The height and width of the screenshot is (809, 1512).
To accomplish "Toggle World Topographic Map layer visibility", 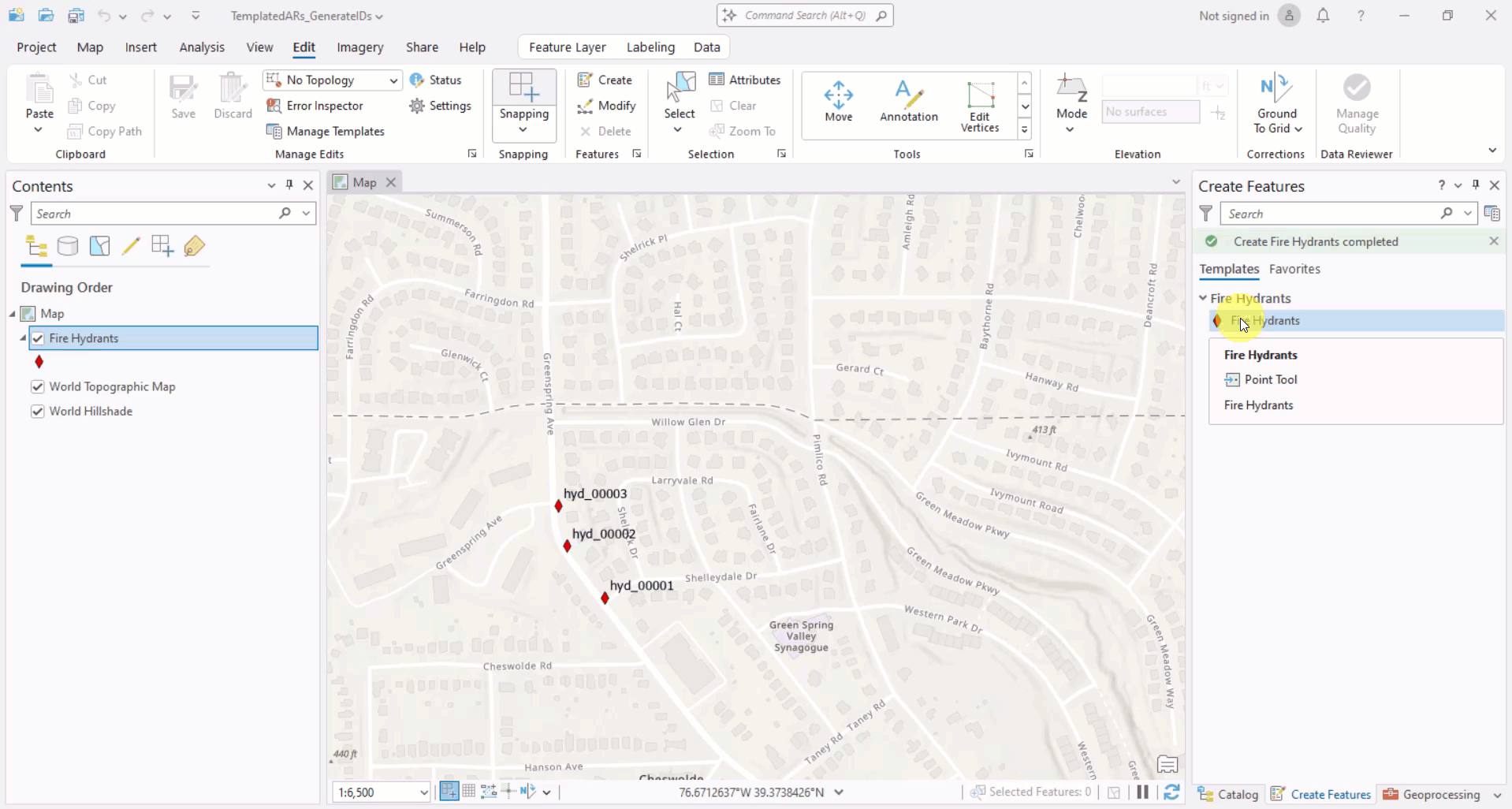I will [x=38, y=386].
